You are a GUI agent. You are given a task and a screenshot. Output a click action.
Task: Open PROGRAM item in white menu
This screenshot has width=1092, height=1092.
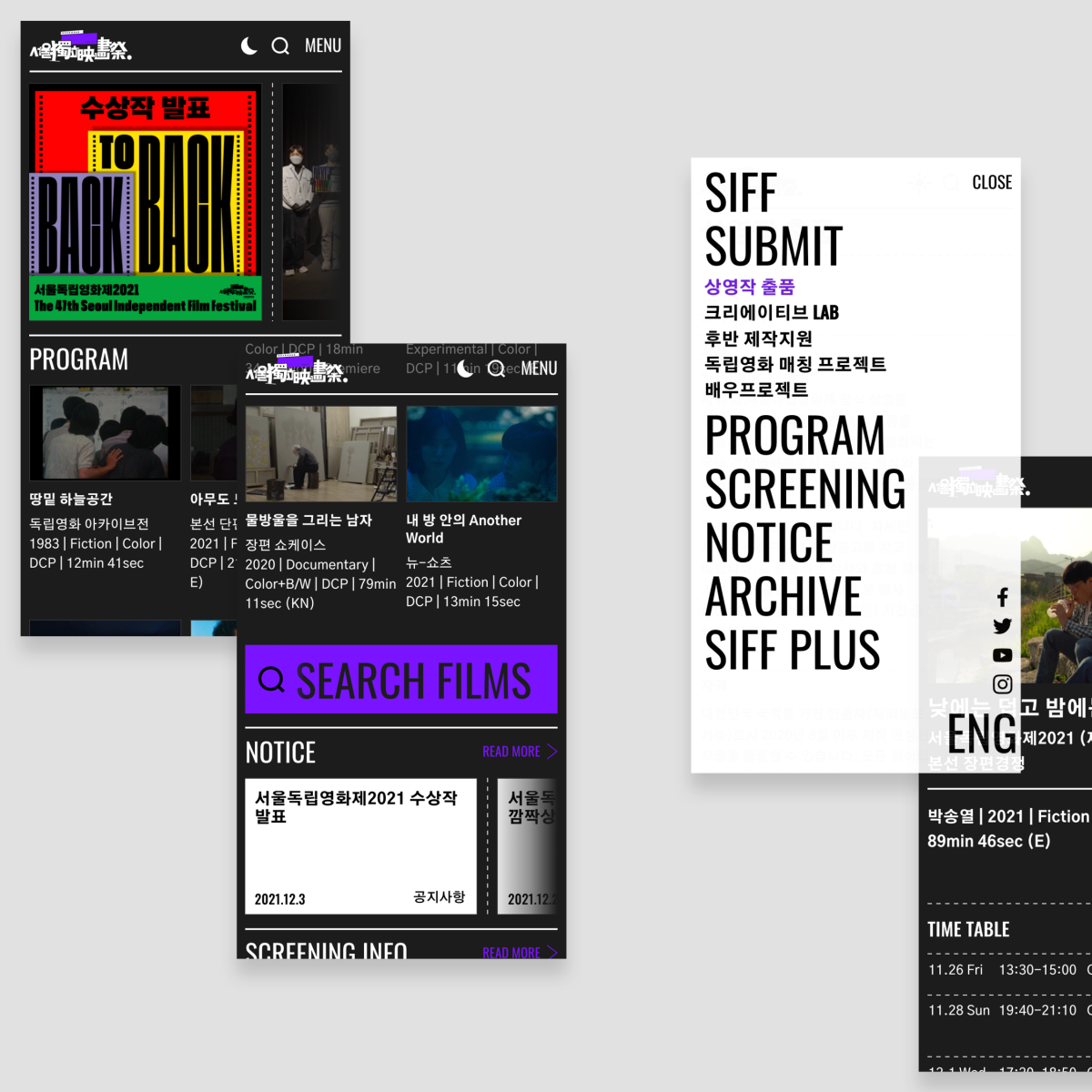(795, 435)
